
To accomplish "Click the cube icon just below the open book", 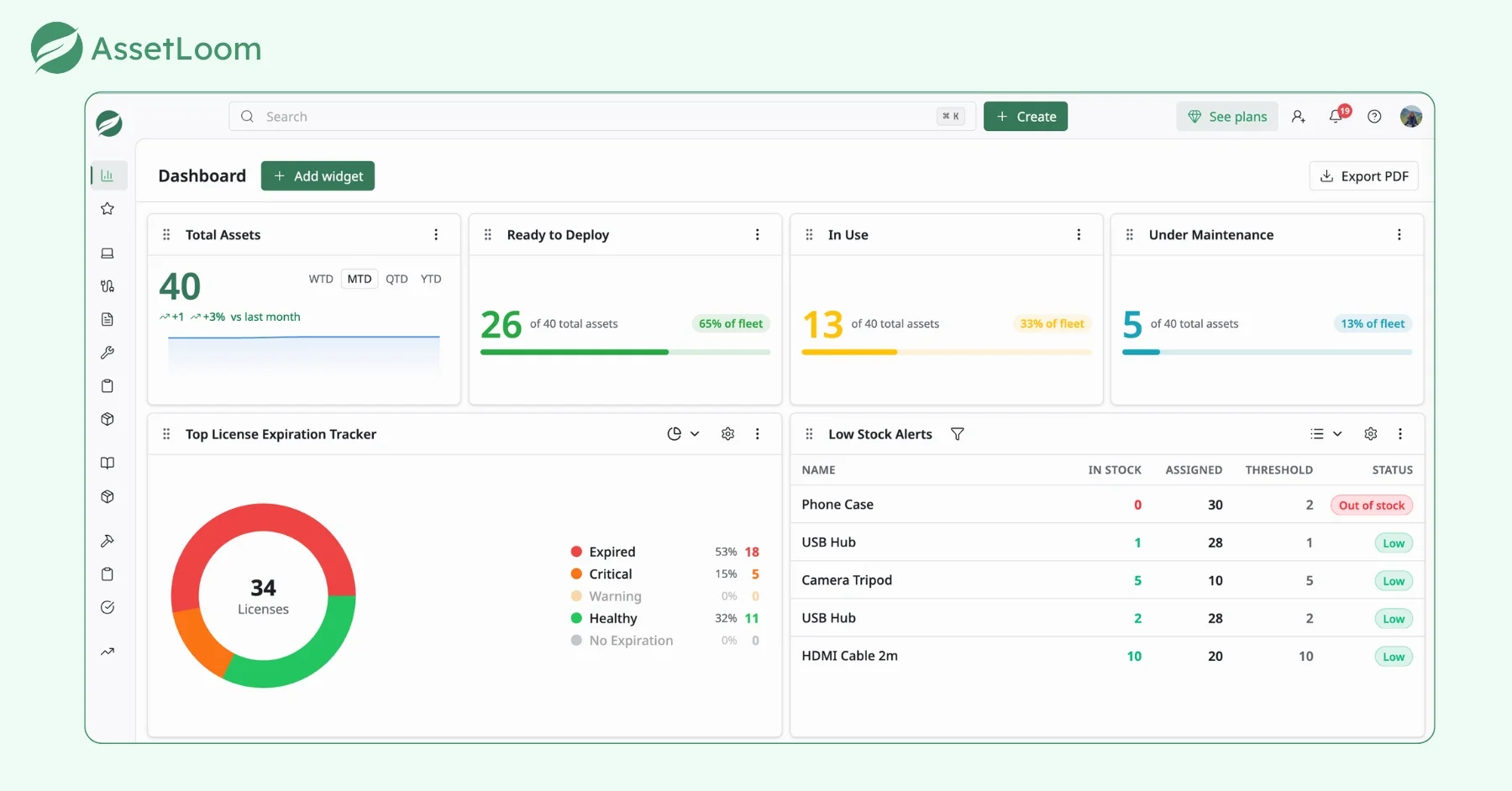I will click(108, 496).
